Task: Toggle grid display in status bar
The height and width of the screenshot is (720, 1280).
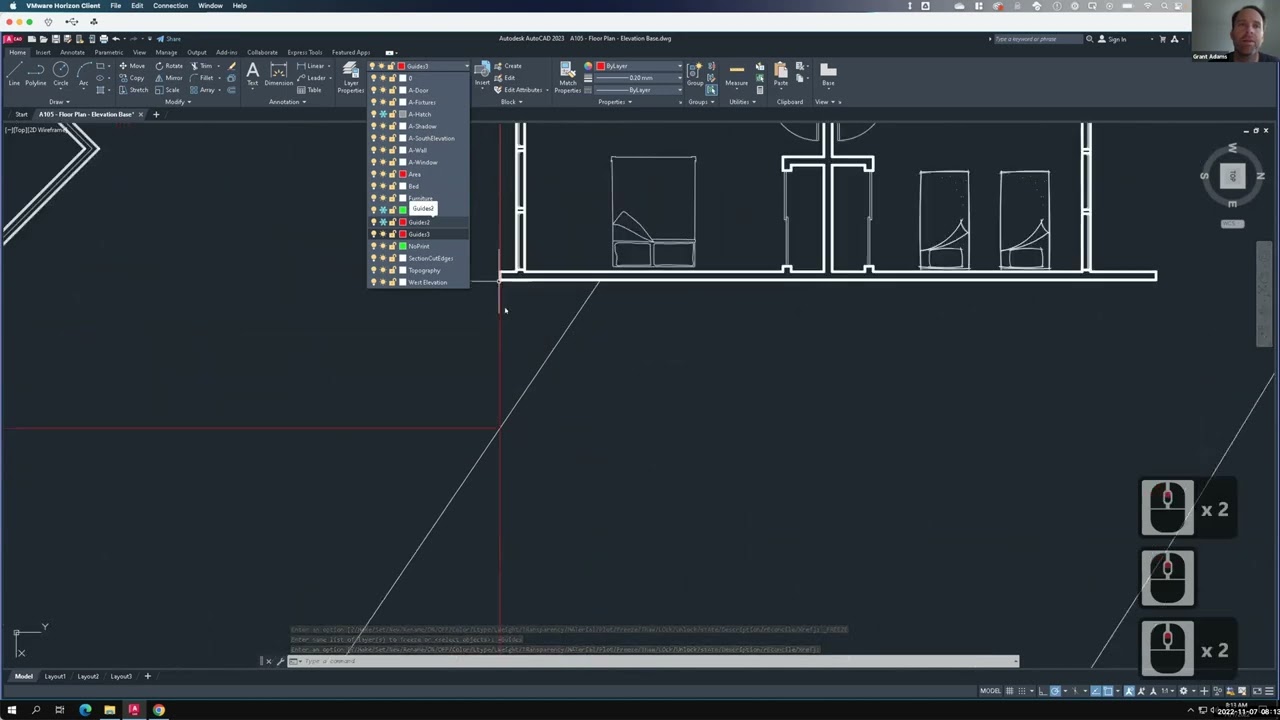Action: 1009,691
